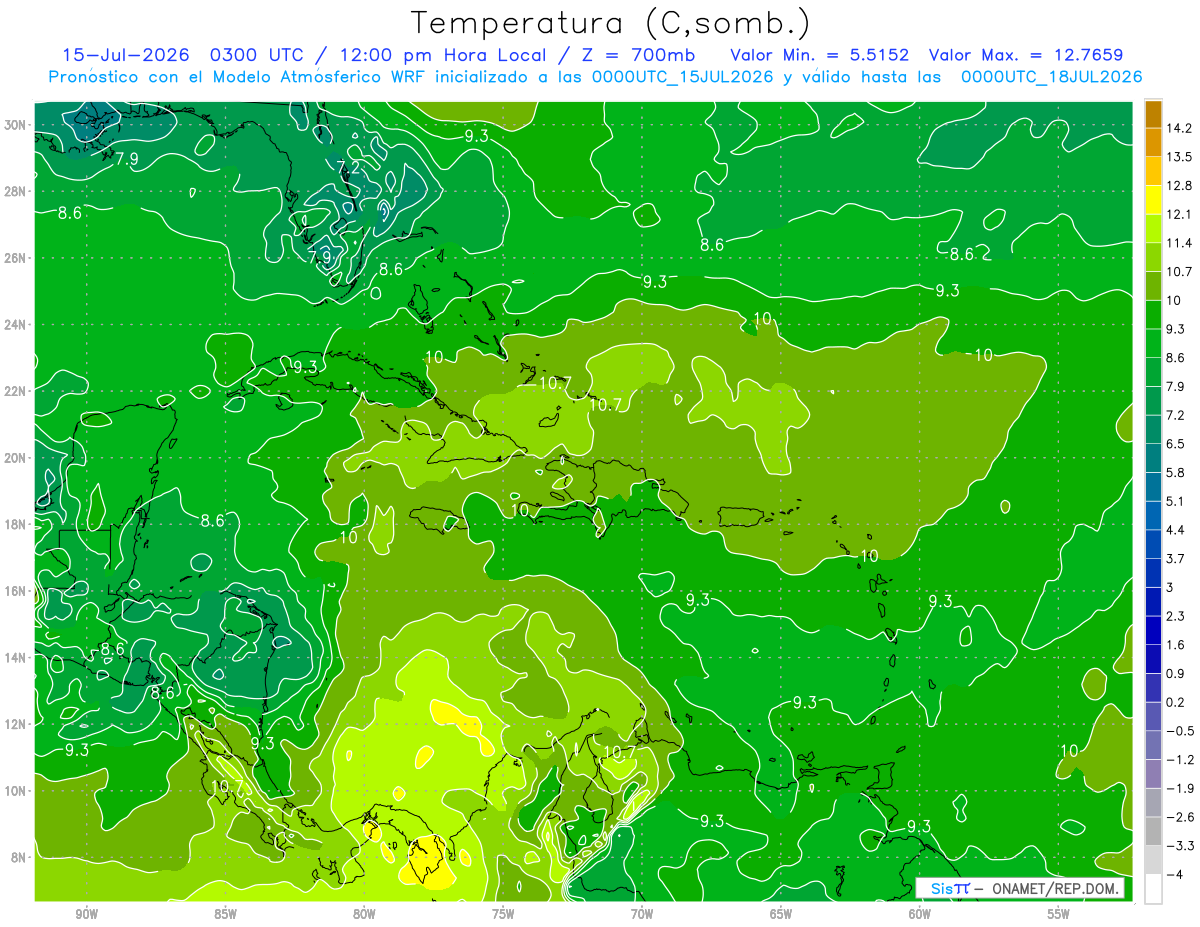Viewport: 1200px width, 927px height.
Task: Click the '0.2' legend value
Action: [1175, 702]
